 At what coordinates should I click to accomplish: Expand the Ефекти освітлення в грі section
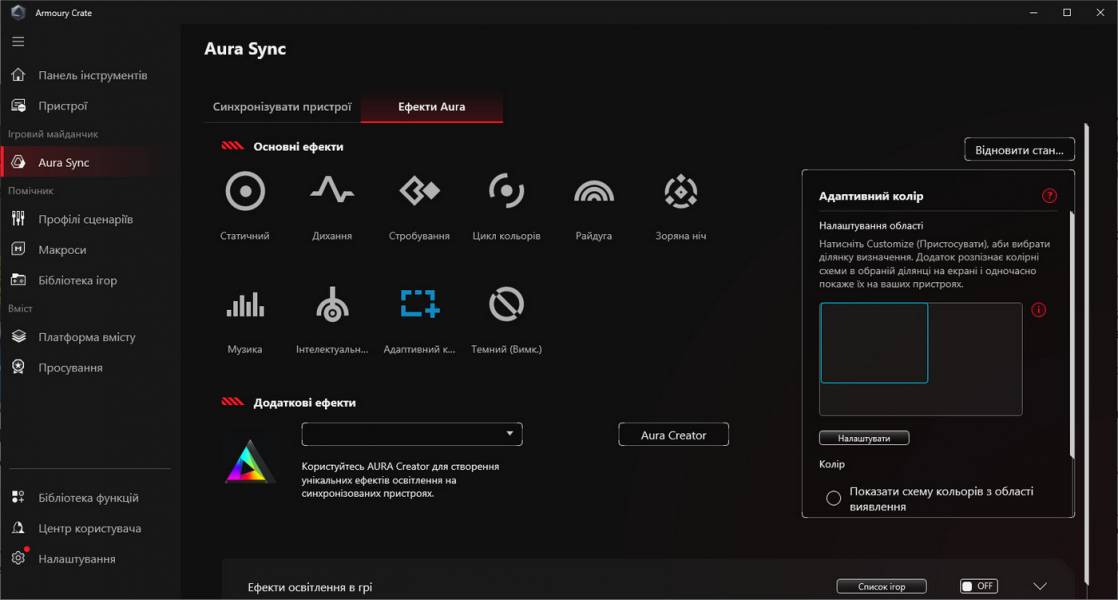click(1040, 587)
